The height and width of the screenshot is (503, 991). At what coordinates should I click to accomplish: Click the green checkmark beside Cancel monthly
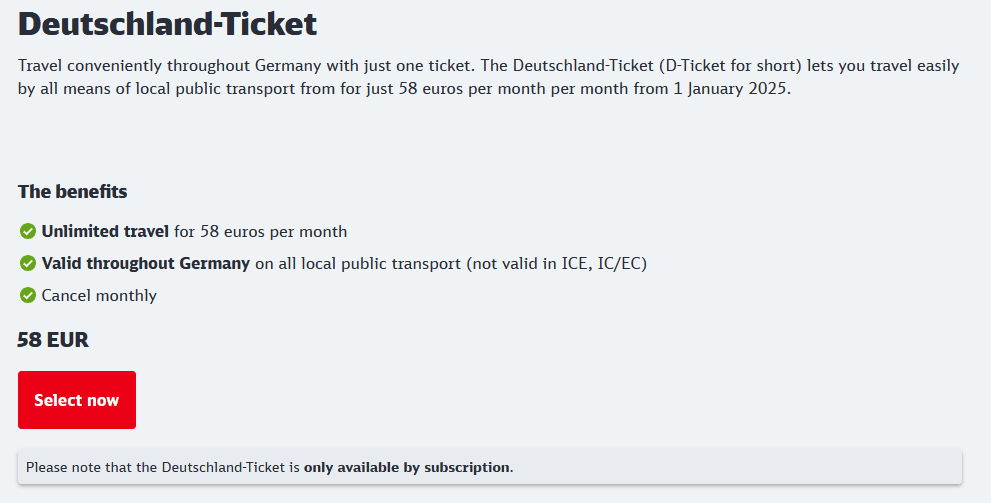pos(28,296)
